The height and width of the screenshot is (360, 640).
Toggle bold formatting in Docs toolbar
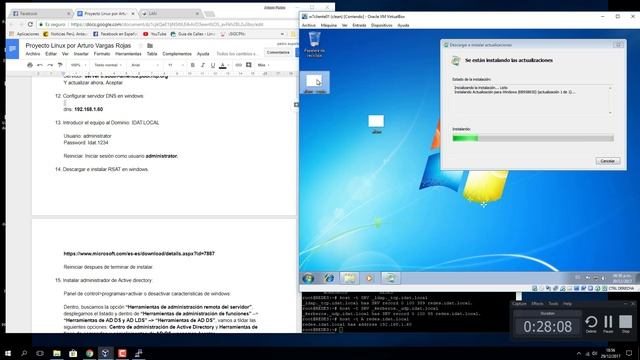tap(193, 65)
